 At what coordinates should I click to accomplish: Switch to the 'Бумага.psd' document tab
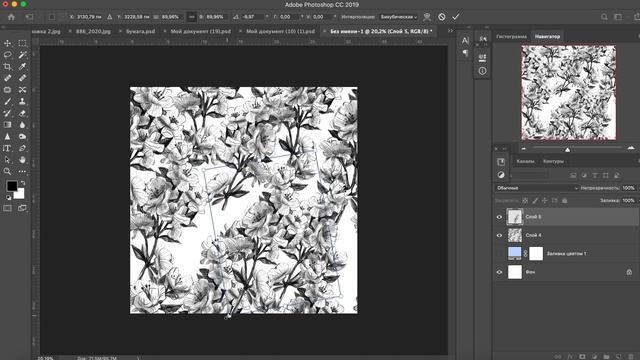coord(140,31)
